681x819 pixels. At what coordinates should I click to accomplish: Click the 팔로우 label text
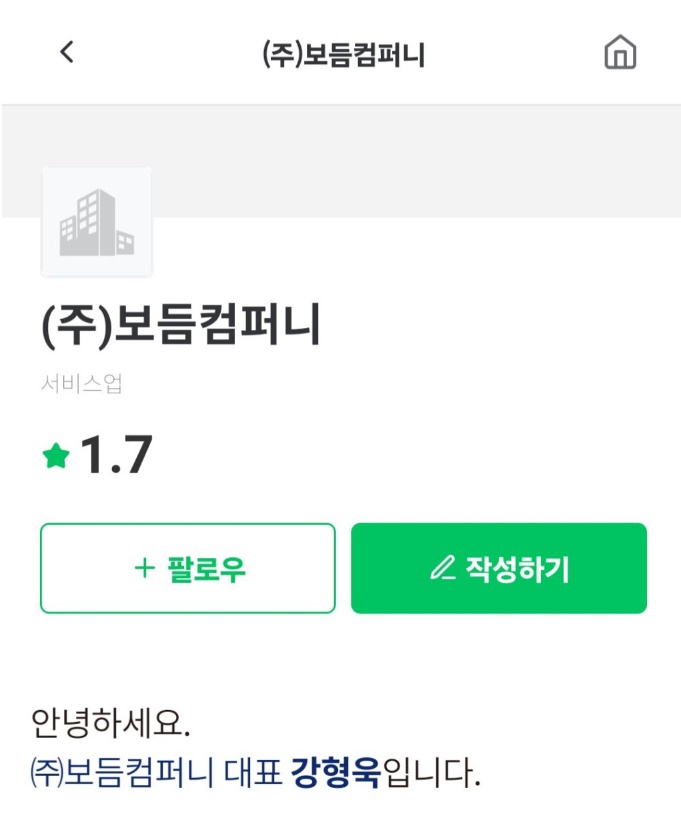pos(205,569)
